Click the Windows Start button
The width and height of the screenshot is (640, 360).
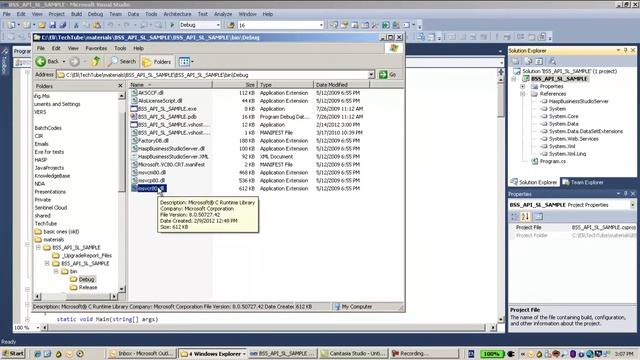click(13, 353)
